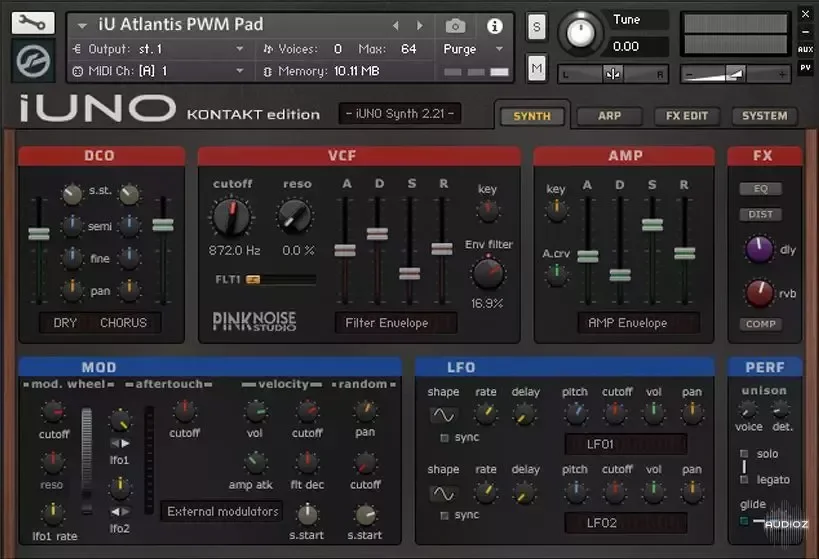Toggle the PV button
Viewport: 819px width, 559px height.
coord(805,67)
